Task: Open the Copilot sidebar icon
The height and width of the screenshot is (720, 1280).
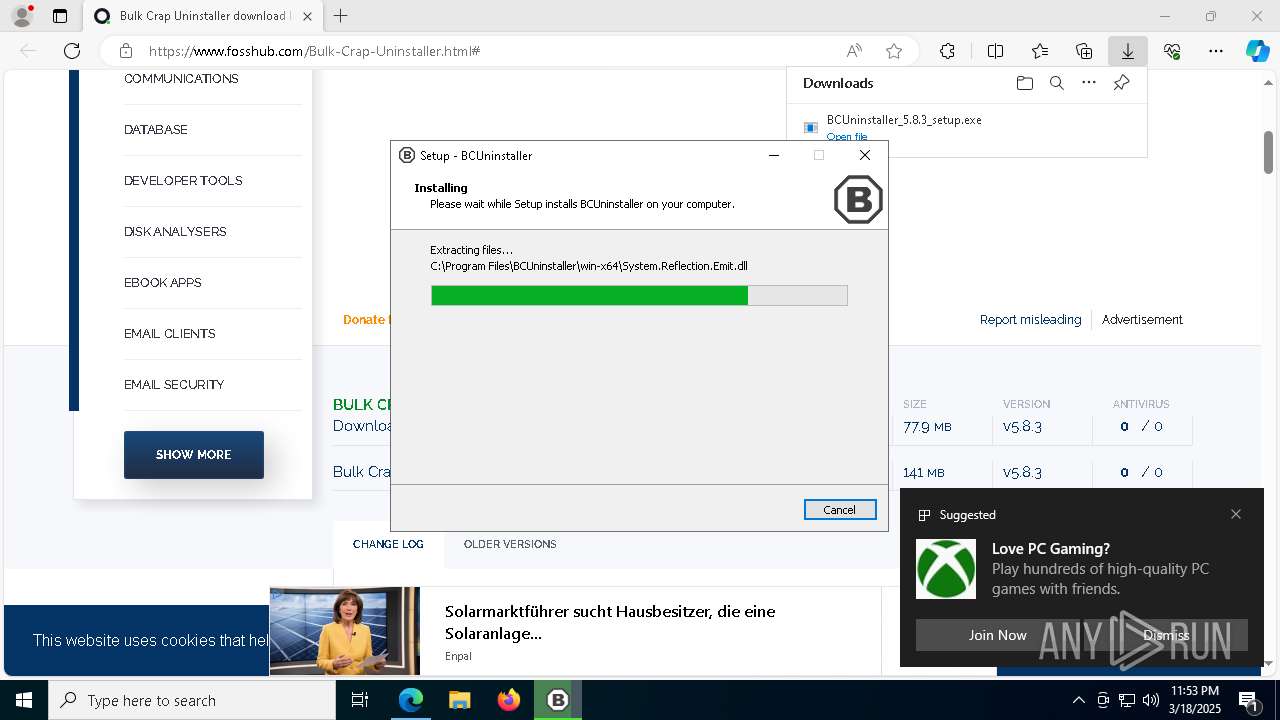Action: (1257, 51)
